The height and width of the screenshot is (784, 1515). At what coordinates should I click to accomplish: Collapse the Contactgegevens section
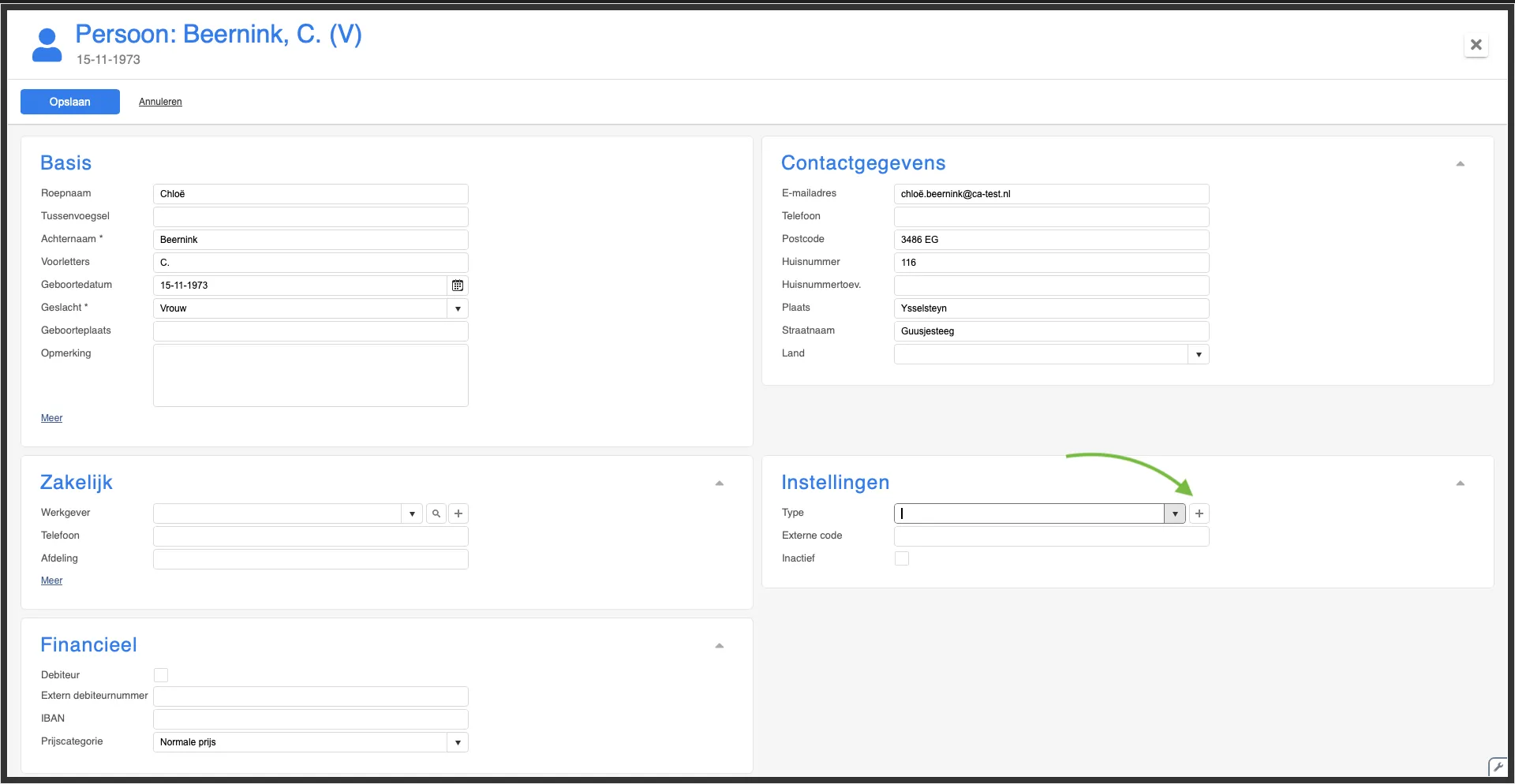(x=1461, y=164)
